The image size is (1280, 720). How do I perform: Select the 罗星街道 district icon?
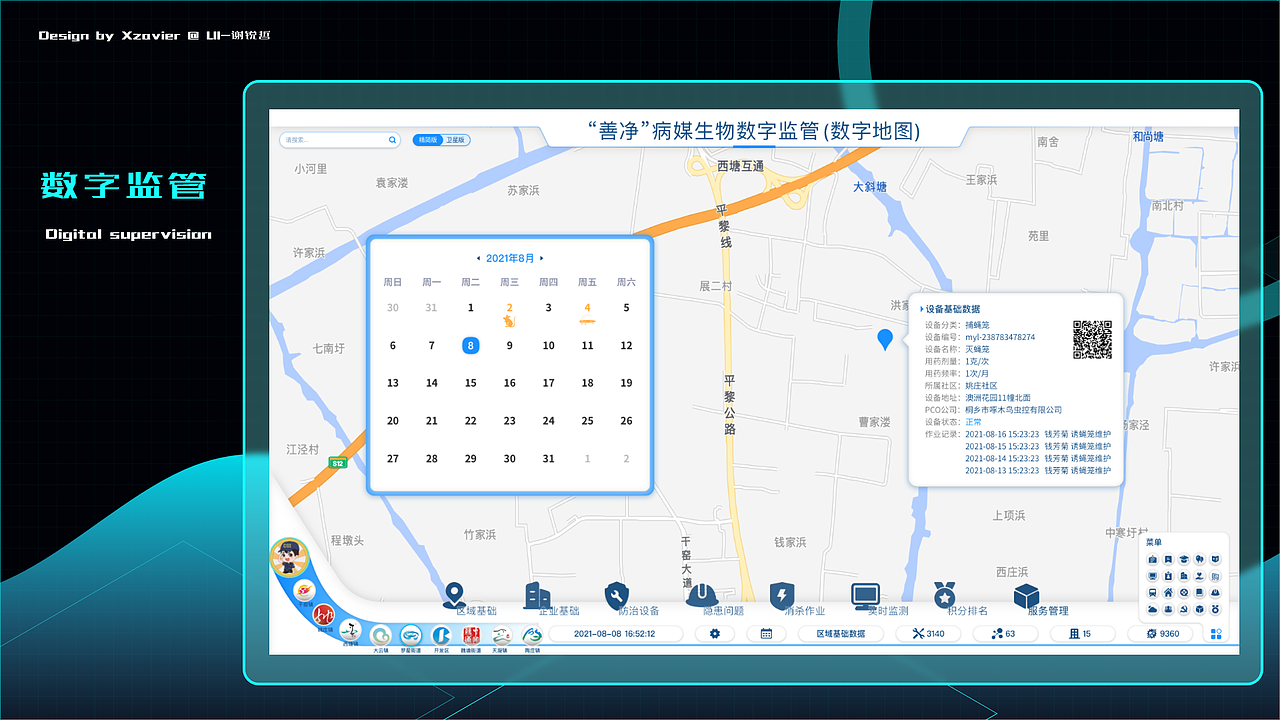pos(411,635)
